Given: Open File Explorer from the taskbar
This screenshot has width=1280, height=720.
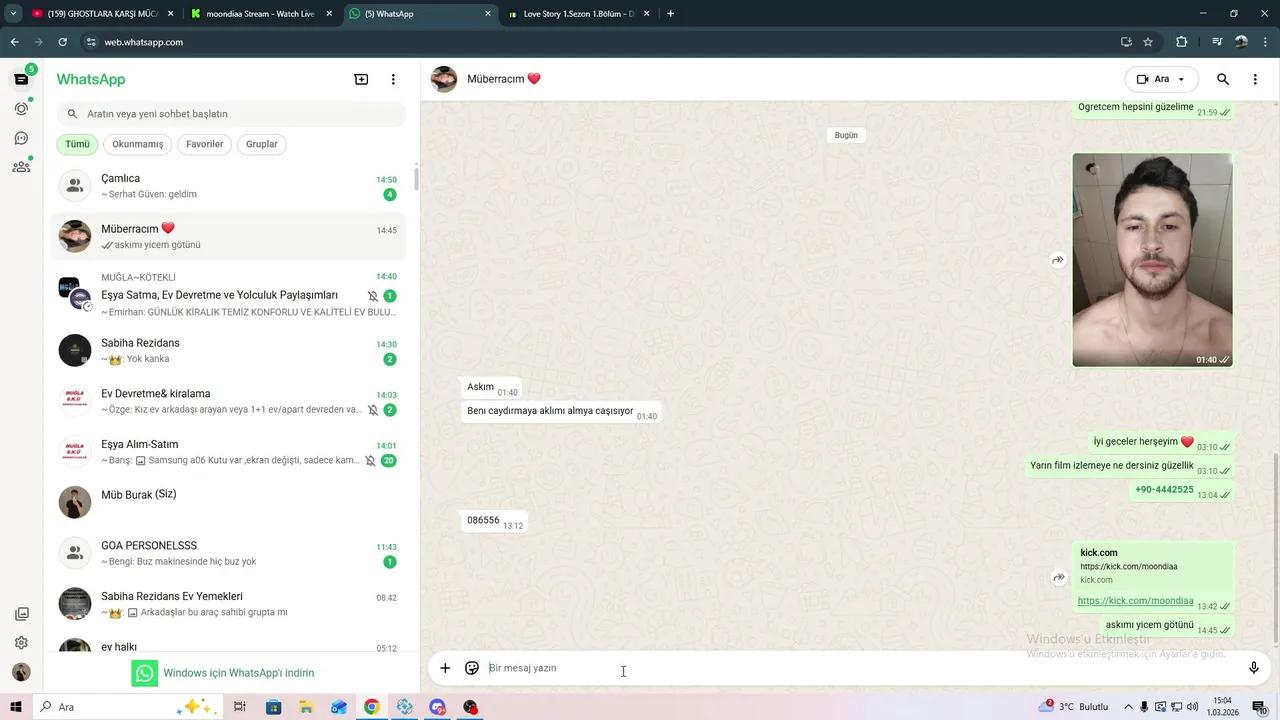Looking at the screenshot, I should coord(306,707).
